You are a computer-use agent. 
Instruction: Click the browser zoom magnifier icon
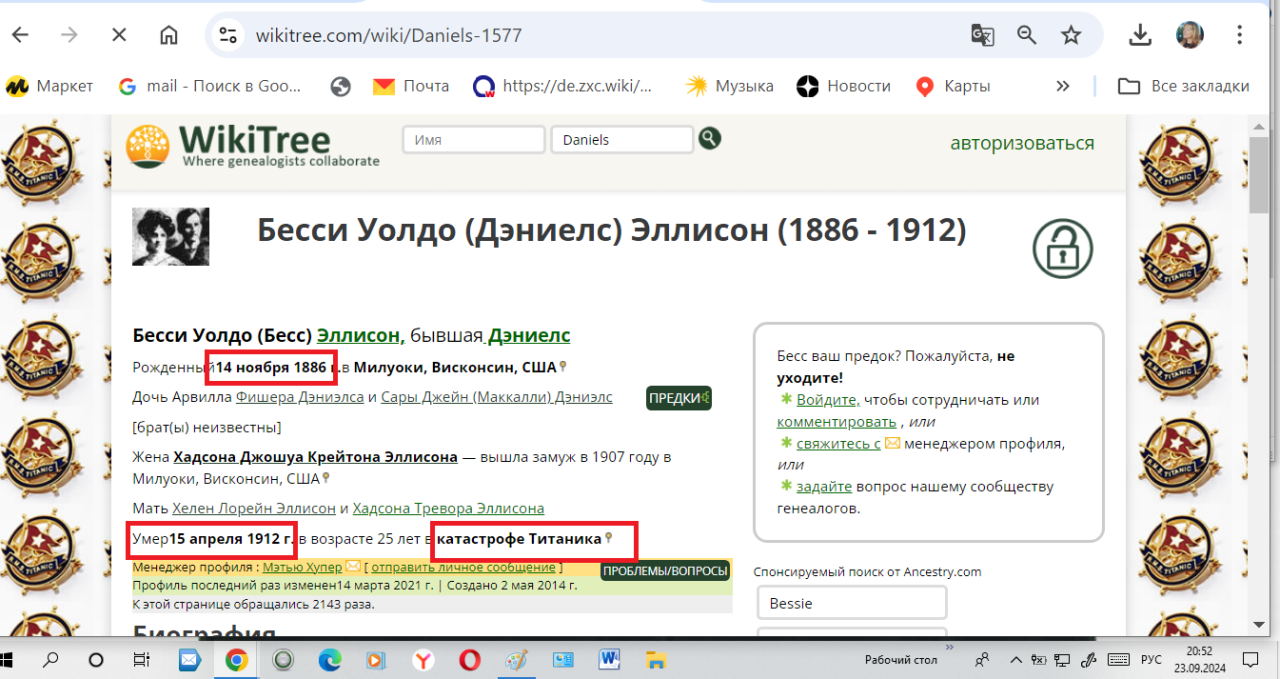[1027, 35]
